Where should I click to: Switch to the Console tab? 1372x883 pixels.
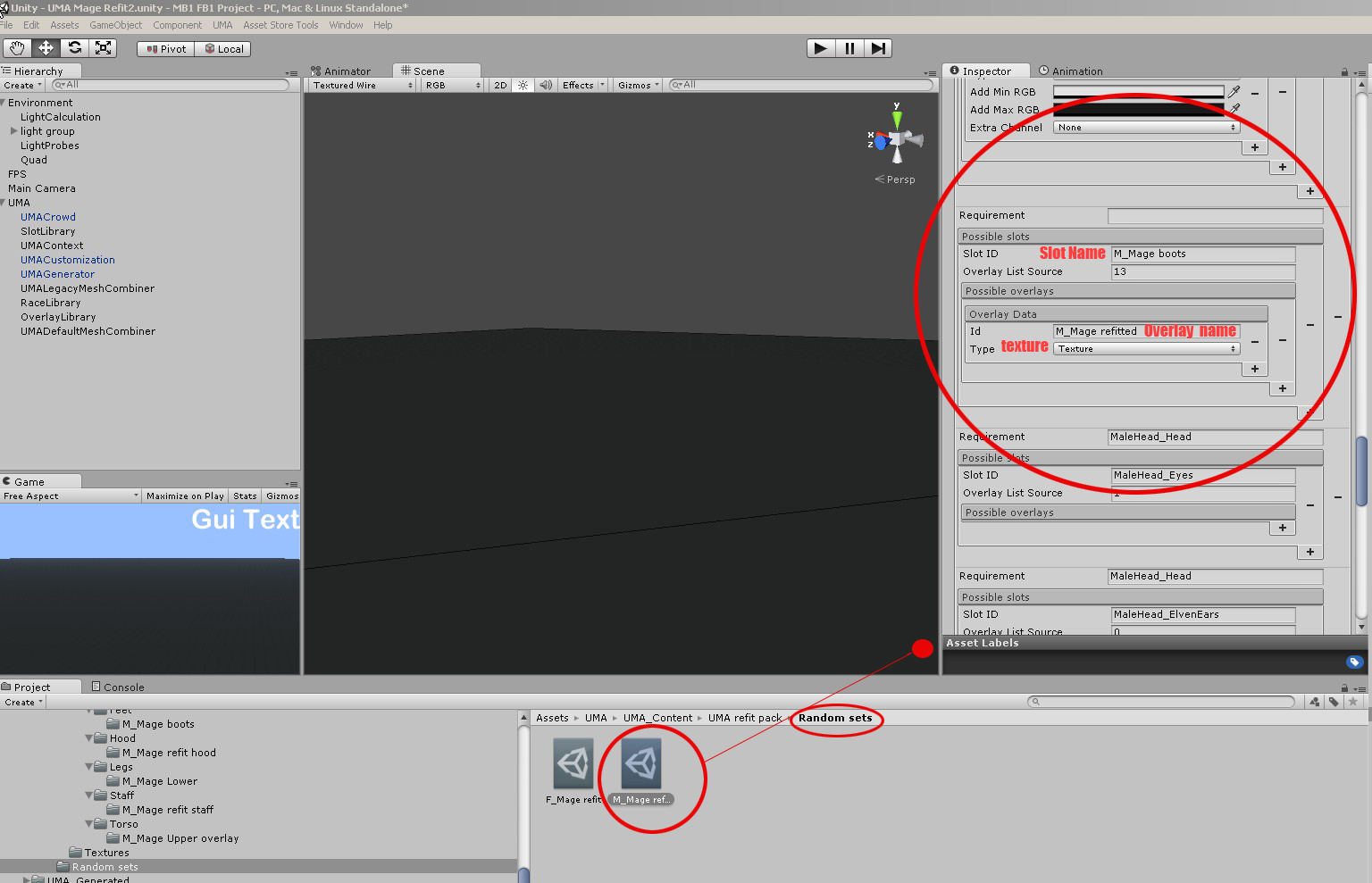118,687
